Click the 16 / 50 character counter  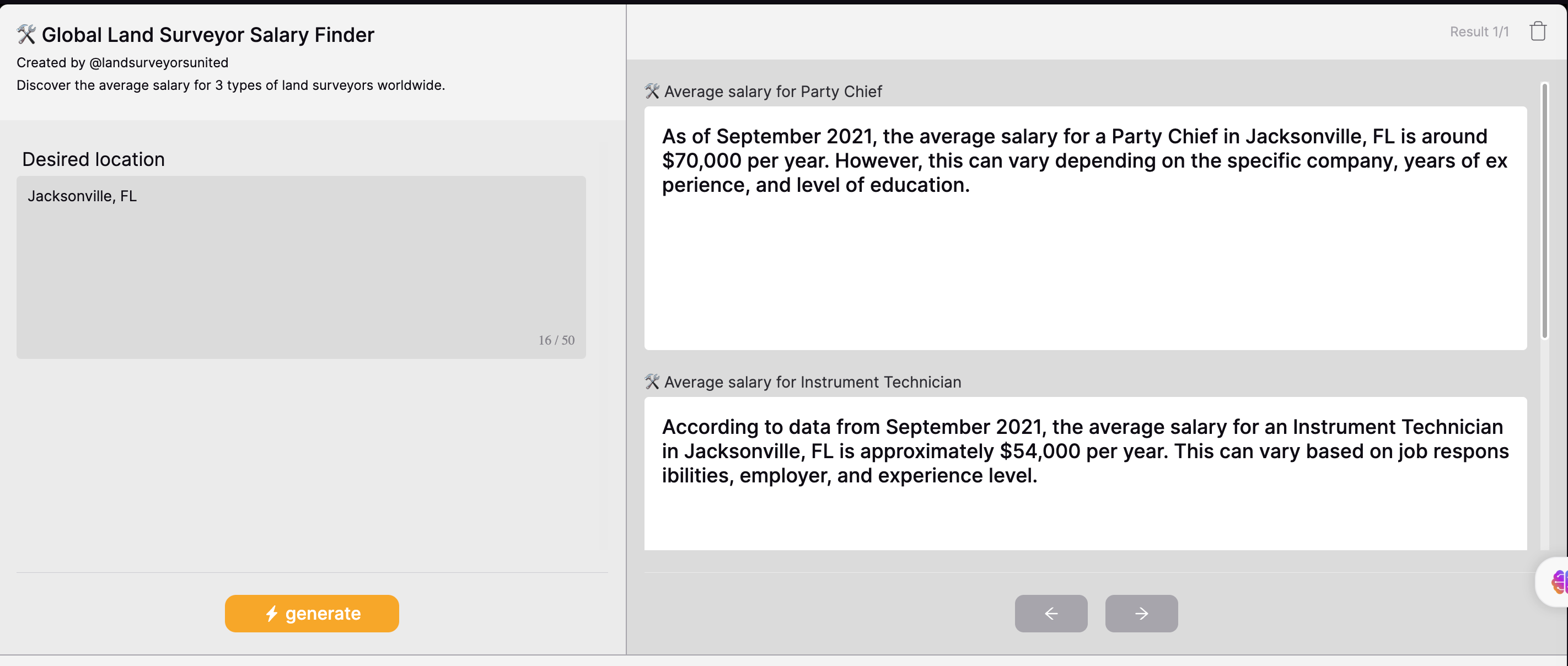pos(556,340)
